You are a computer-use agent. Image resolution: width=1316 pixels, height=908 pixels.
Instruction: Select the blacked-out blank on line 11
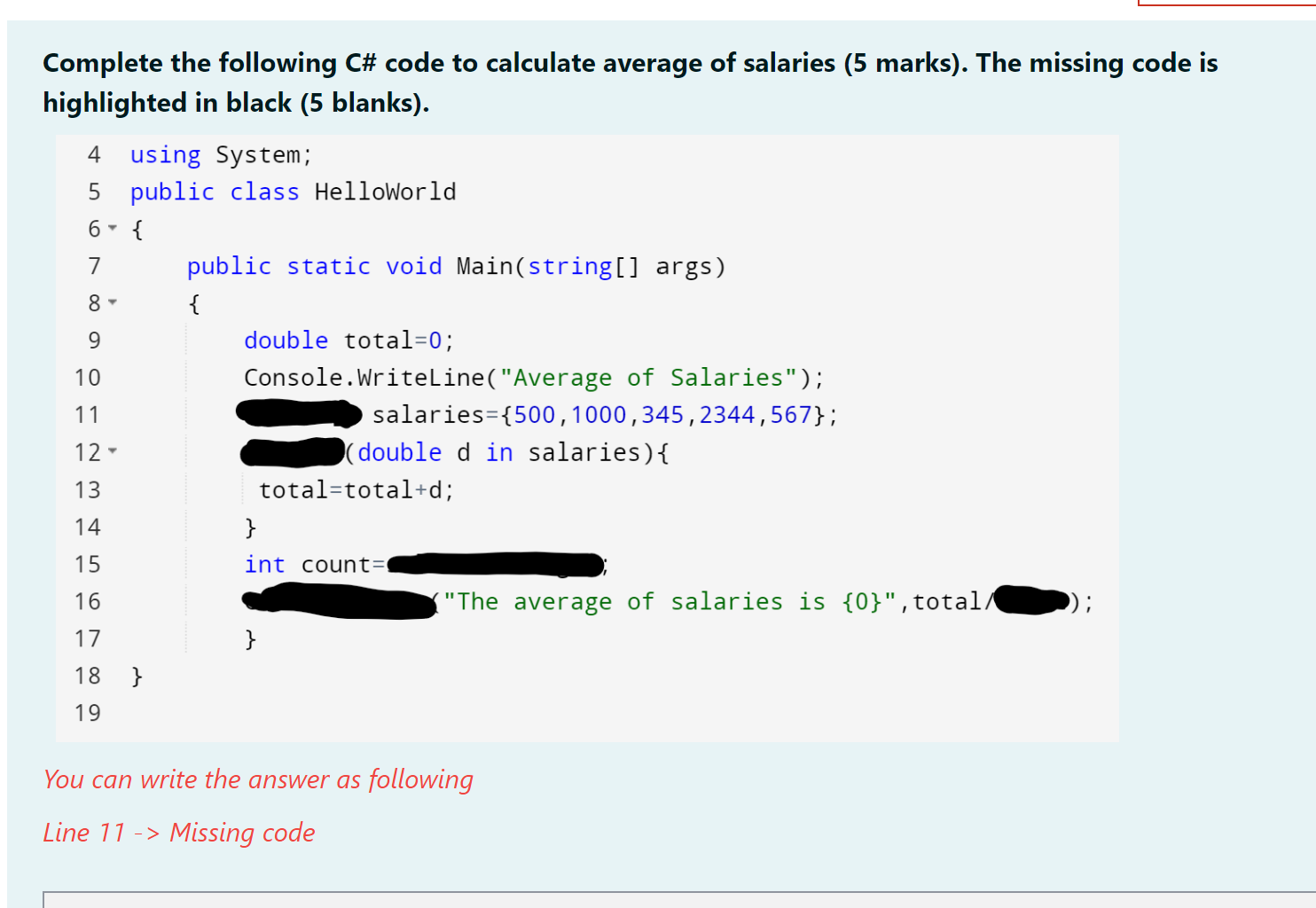pos(297,413)
